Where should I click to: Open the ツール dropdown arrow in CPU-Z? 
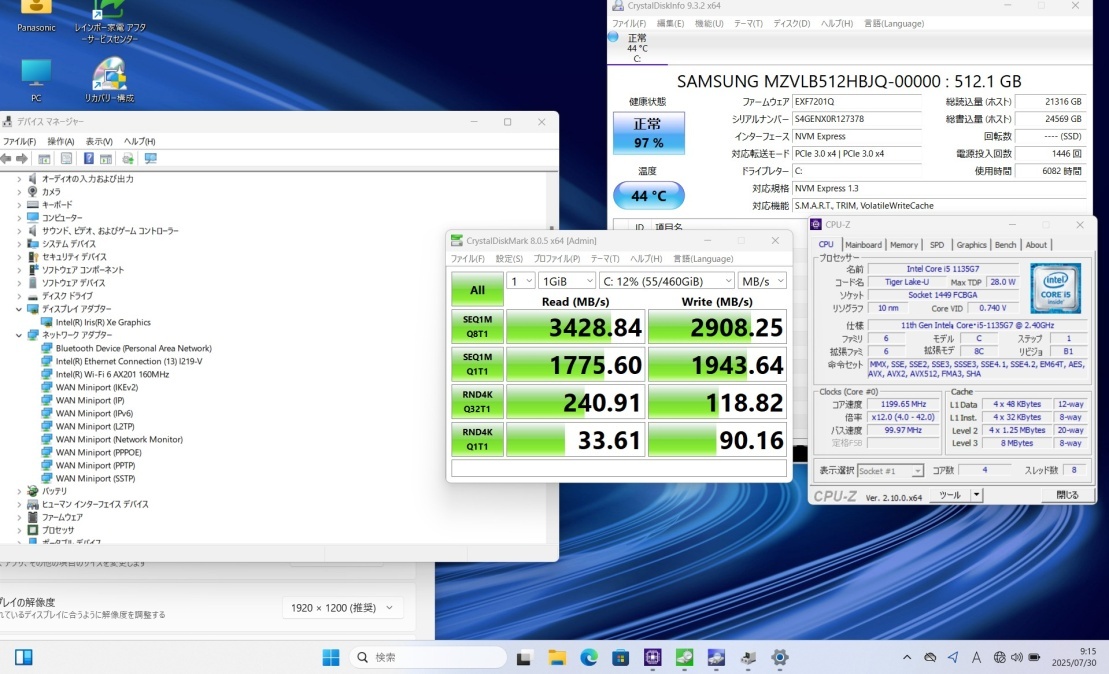pos(976,495)
